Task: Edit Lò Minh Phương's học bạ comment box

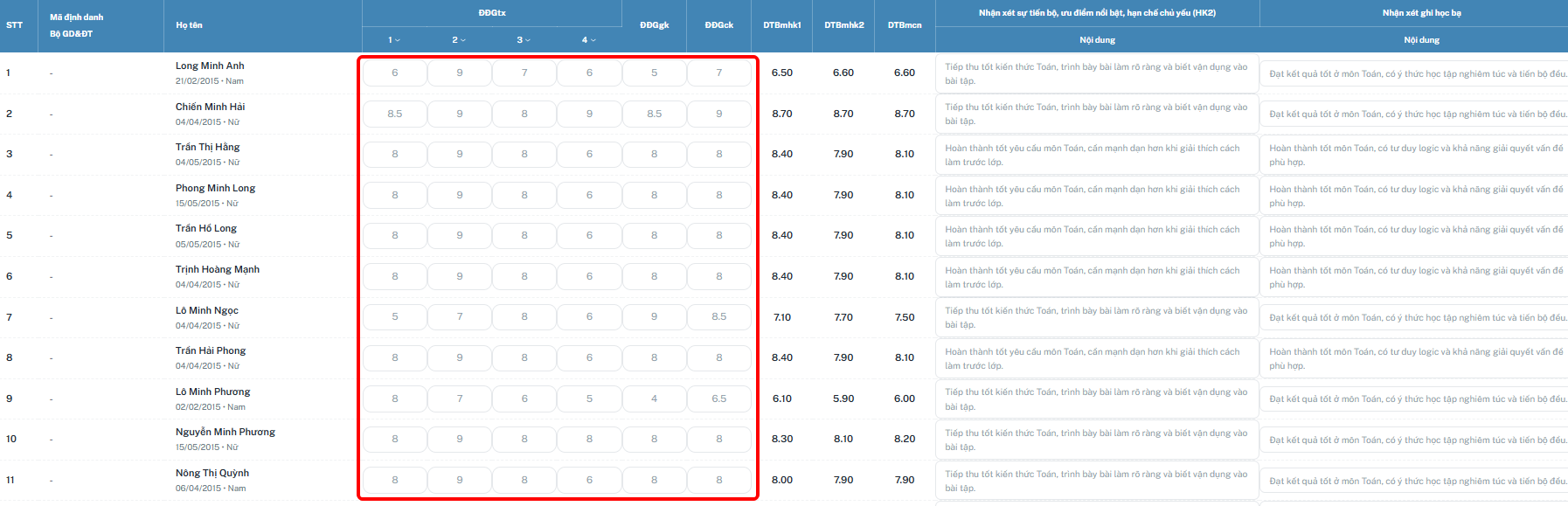Action: pos(1414,399)
